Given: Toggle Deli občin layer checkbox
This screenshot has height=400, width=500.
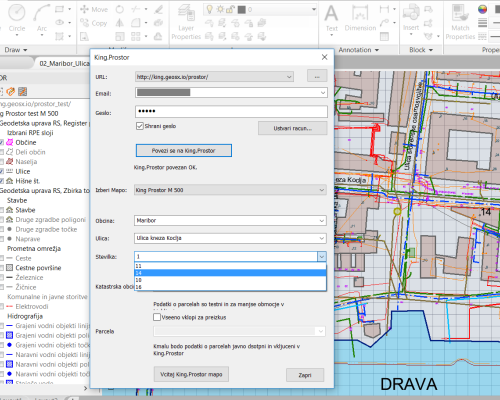Looking at the screenshot, I should click(x=2, y=152).
